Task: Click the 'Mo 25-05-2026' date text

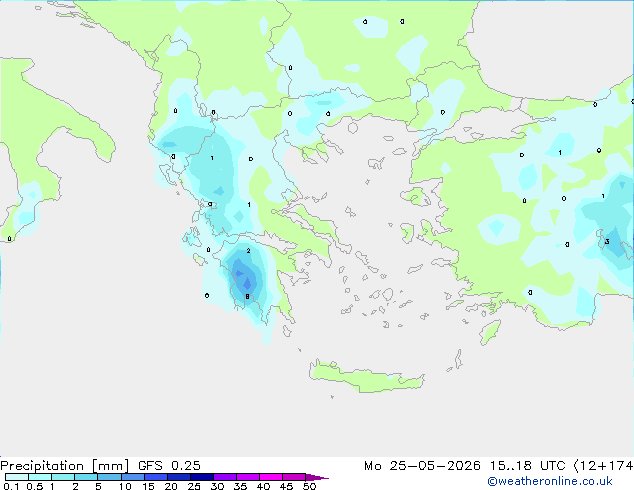Action: 422,465
